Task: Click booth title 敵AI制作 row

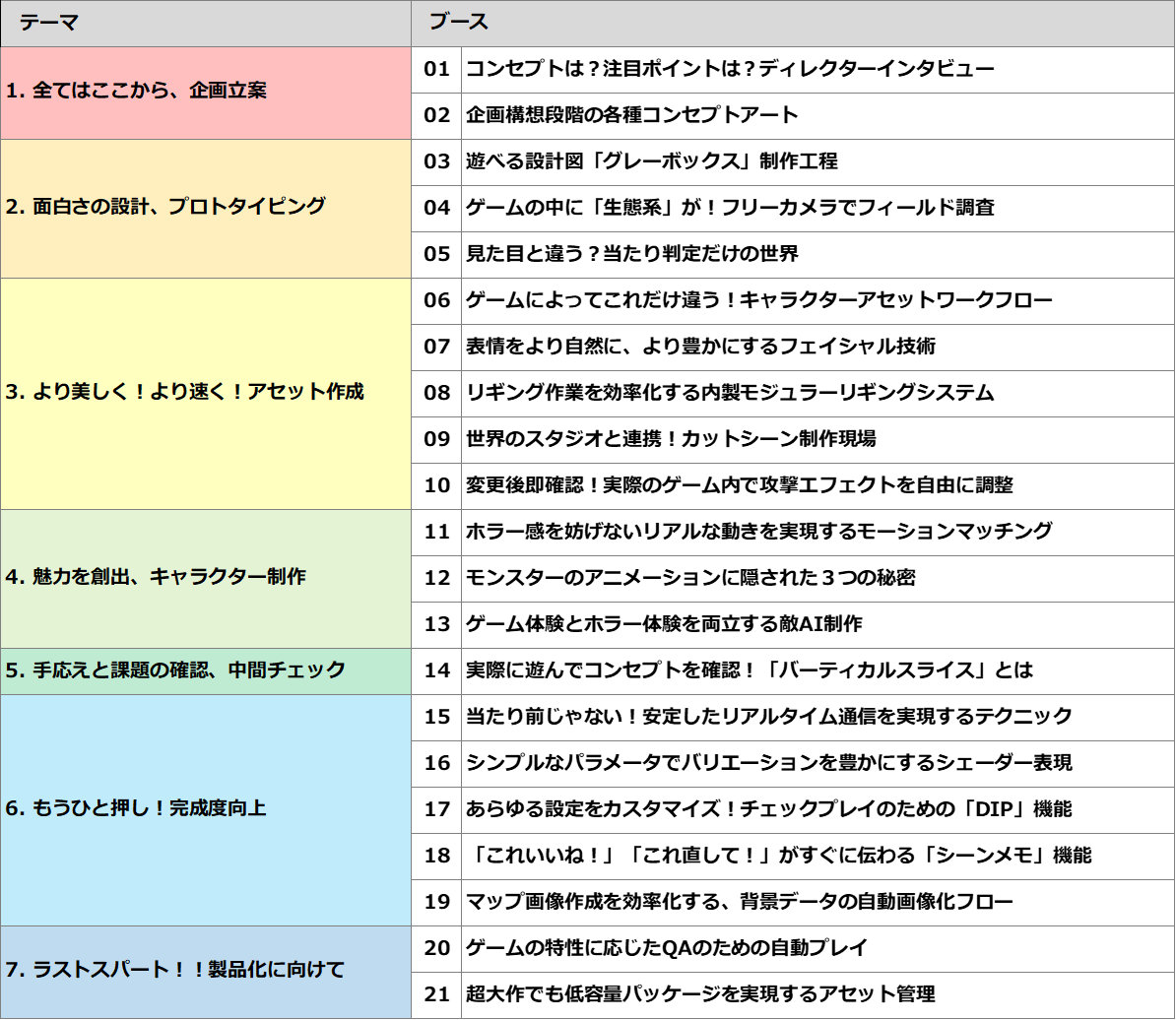Action: [817, 625]
